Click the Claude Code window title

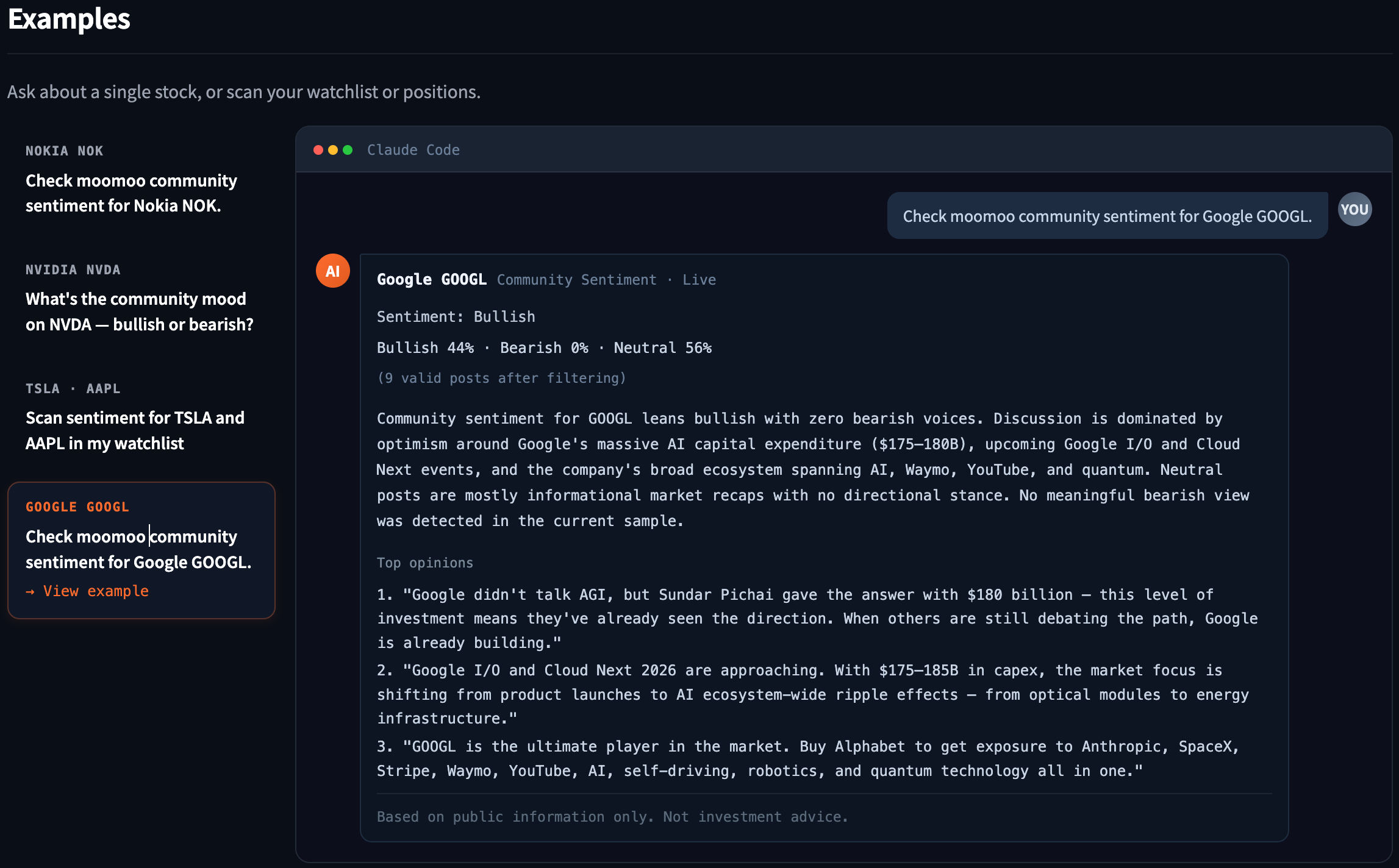coord(413,150)
